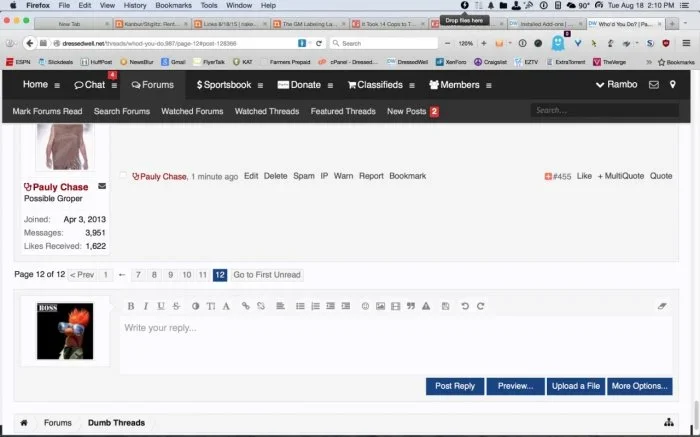Screen dimensions: 700x437
Task: Open the alerts pin icon
Action: 673,84
